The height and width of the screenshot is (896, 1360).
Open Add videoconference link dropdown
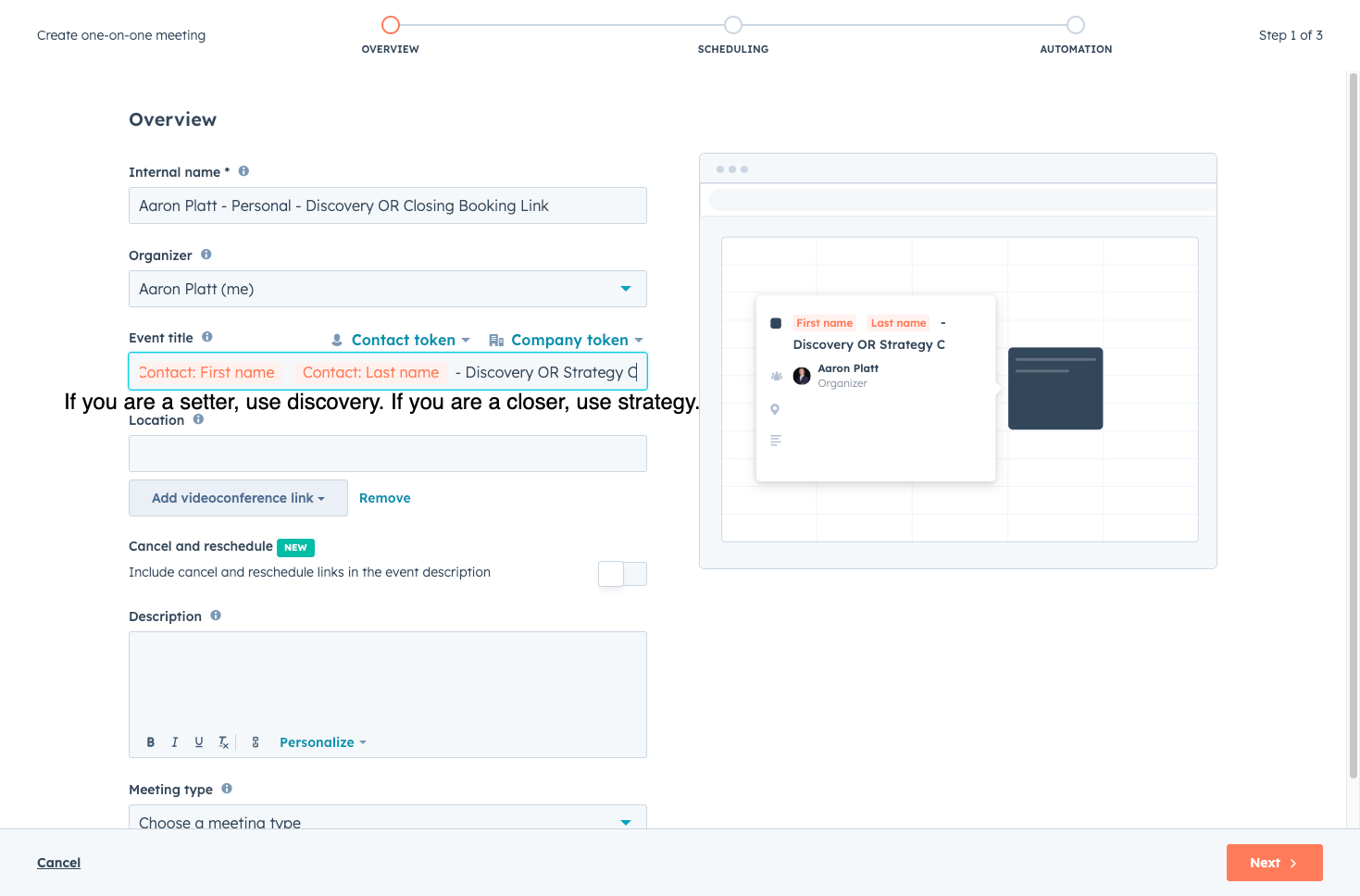238,498
